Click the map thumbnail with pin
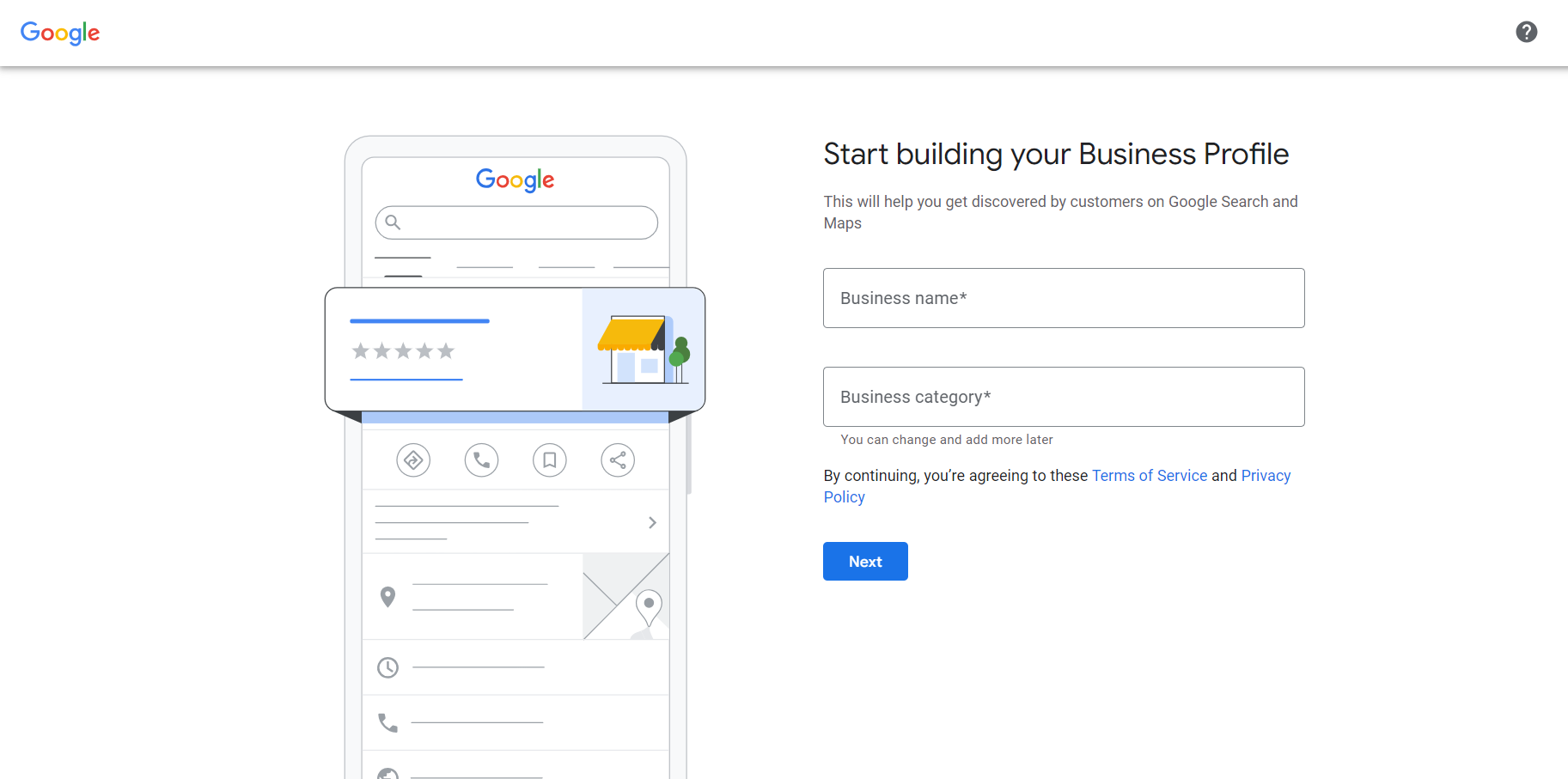 click(626, 596)
